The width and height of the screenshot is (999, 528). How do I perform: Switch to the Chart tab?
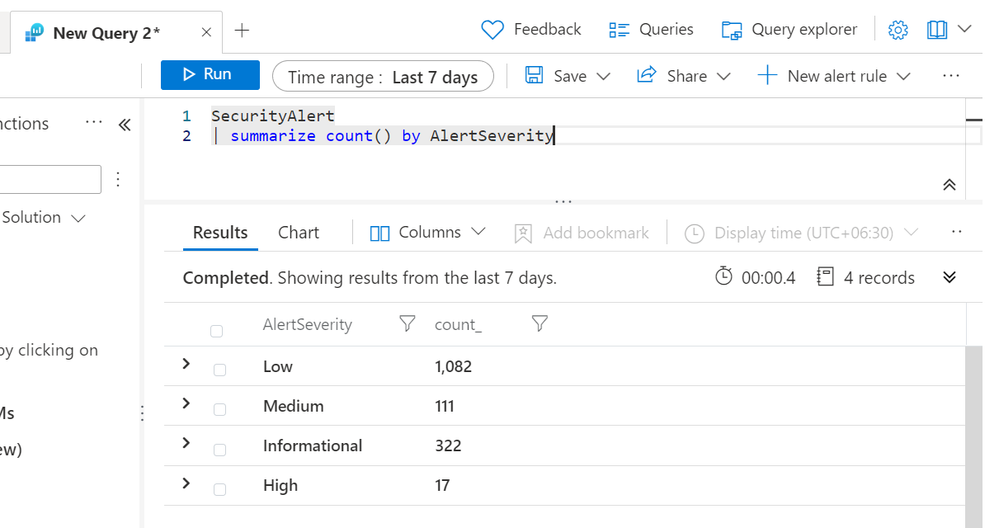tap(298, 233)
